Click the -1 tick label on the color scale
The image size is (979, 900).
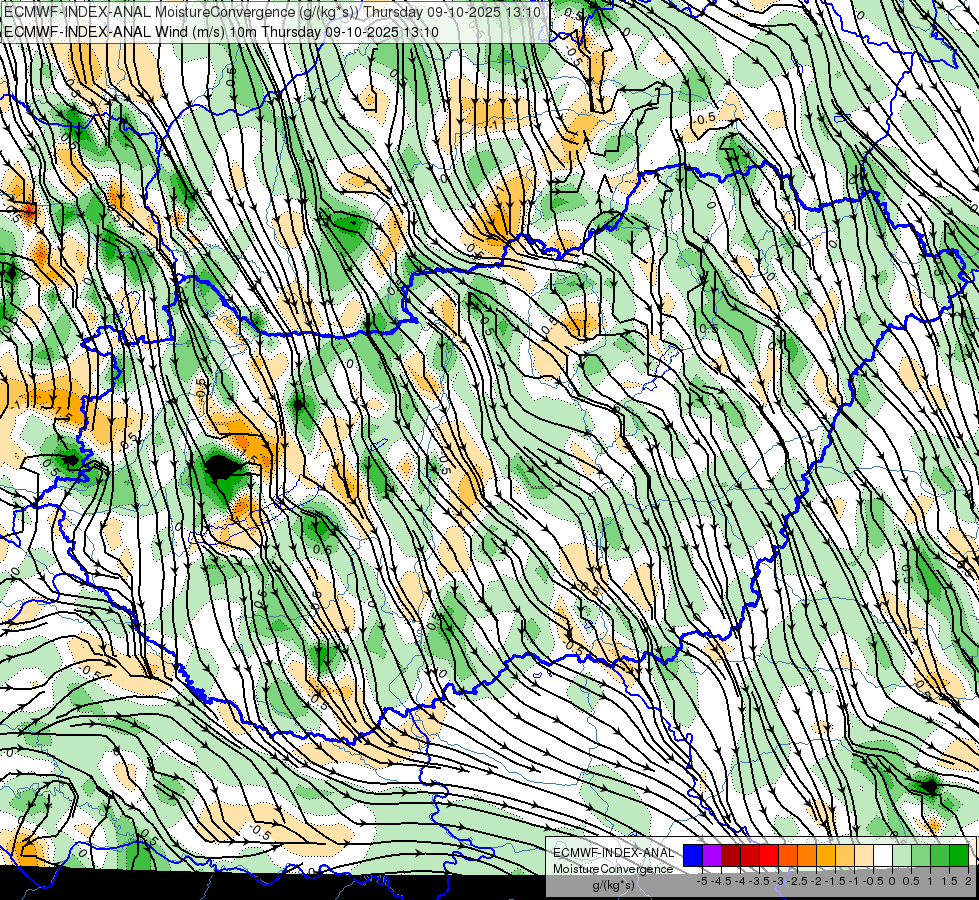point(854,881)
